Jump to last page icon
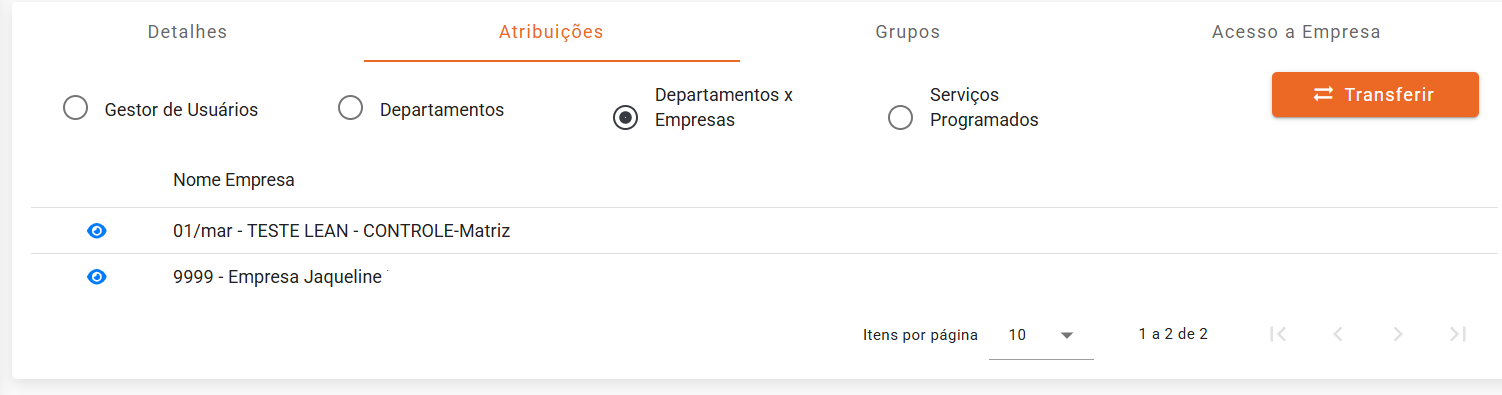This screenshot has height=395, width=1502. (x=1458, y=334)
